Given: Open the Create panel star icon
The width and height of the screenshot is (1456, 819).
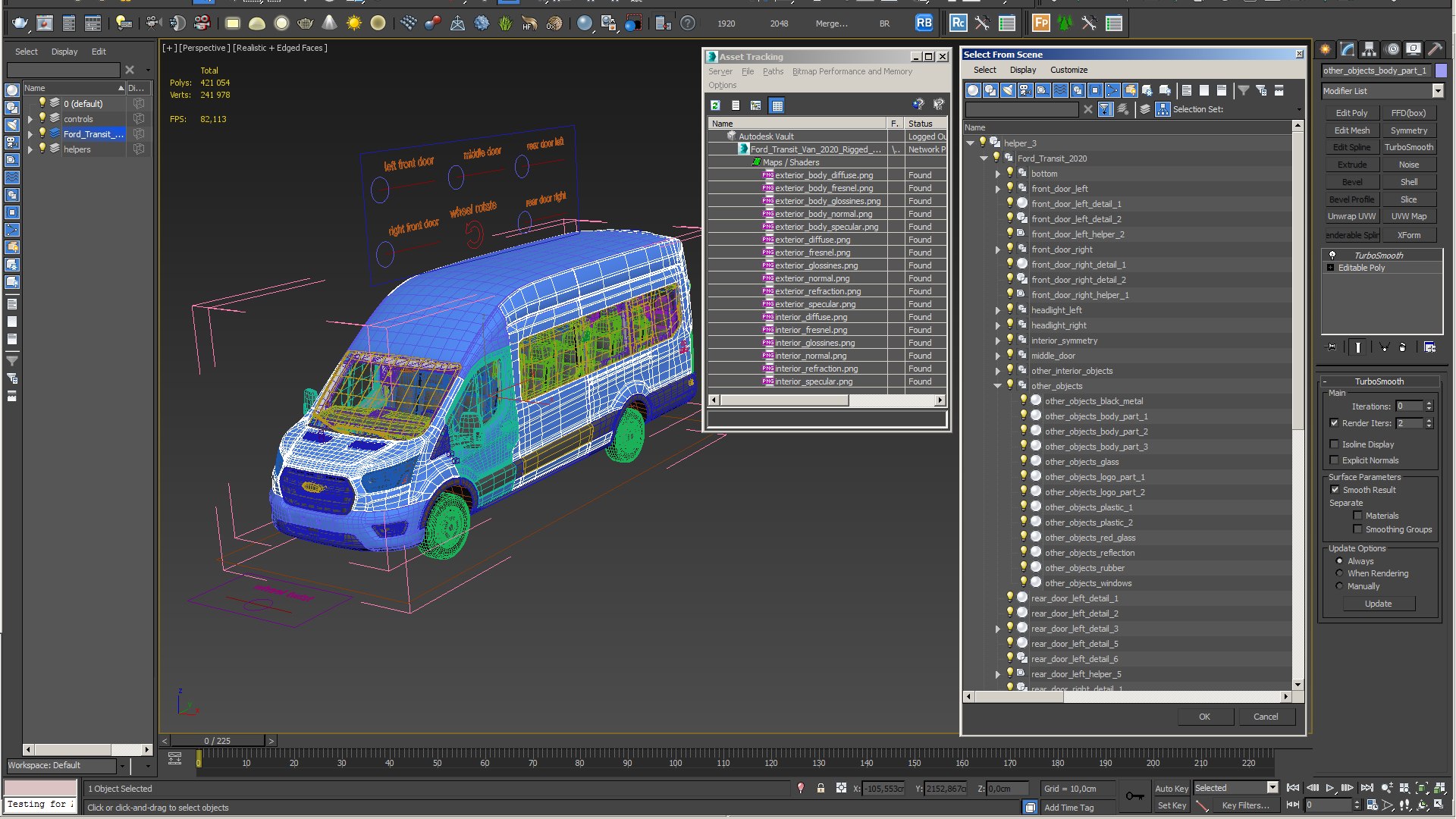Looking at the screenshot, I should 1326,49.
